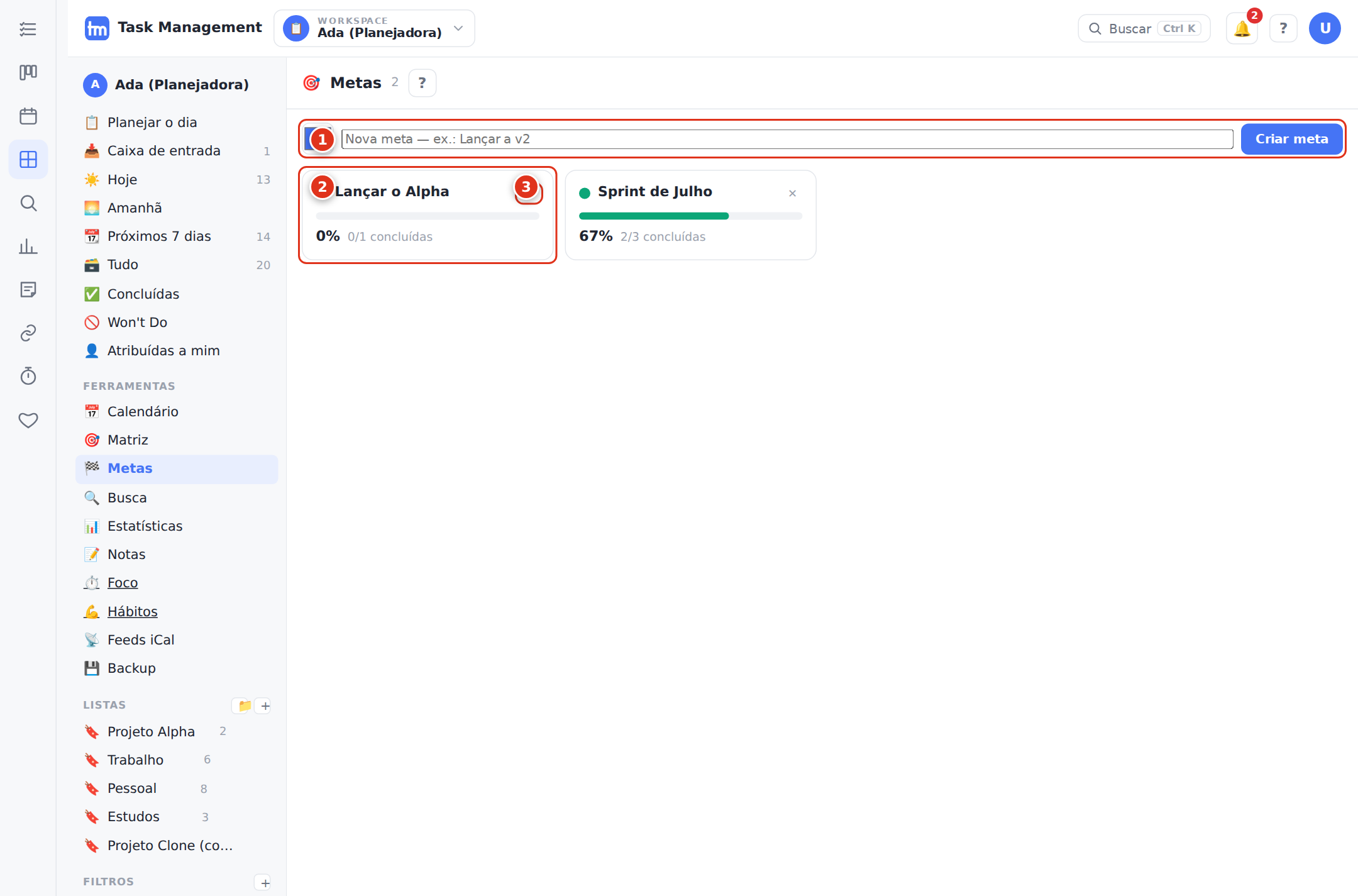Open the Metas help question button
This screenshot has width=1358, height=896.
[x=422, y=83]
